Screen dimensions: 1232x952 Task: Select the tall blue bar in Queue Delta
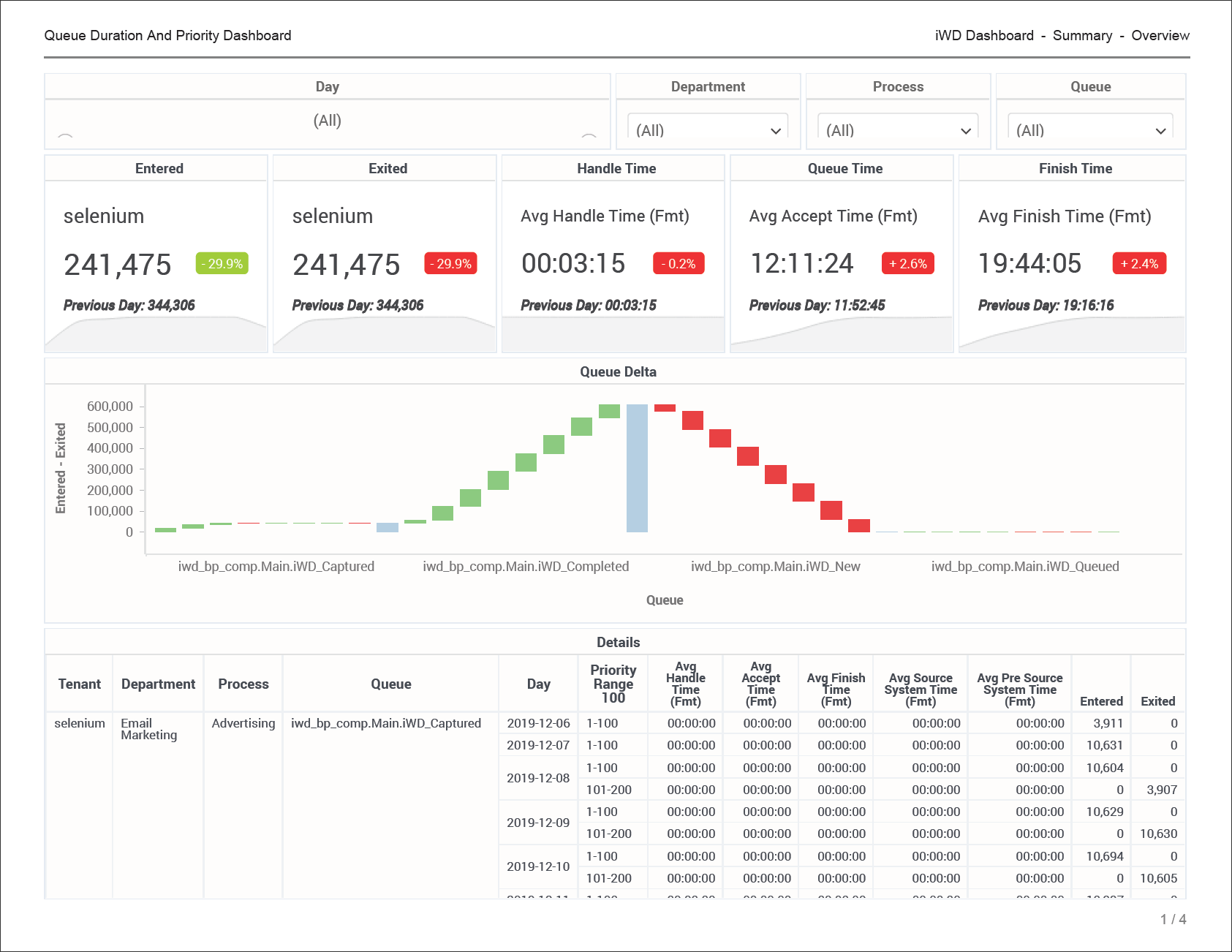pyautogui.click(x=637, y=468)
